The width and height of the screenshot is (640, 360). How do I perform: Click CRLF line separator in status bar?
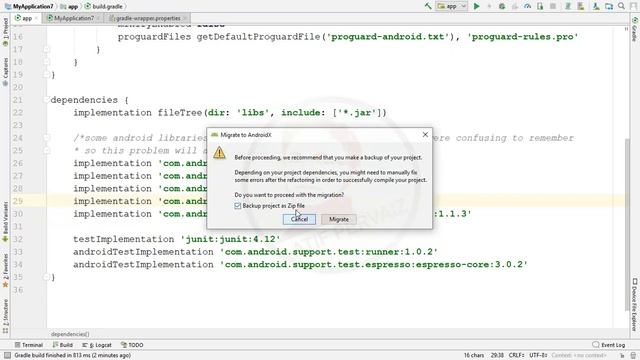pos(516,356)
